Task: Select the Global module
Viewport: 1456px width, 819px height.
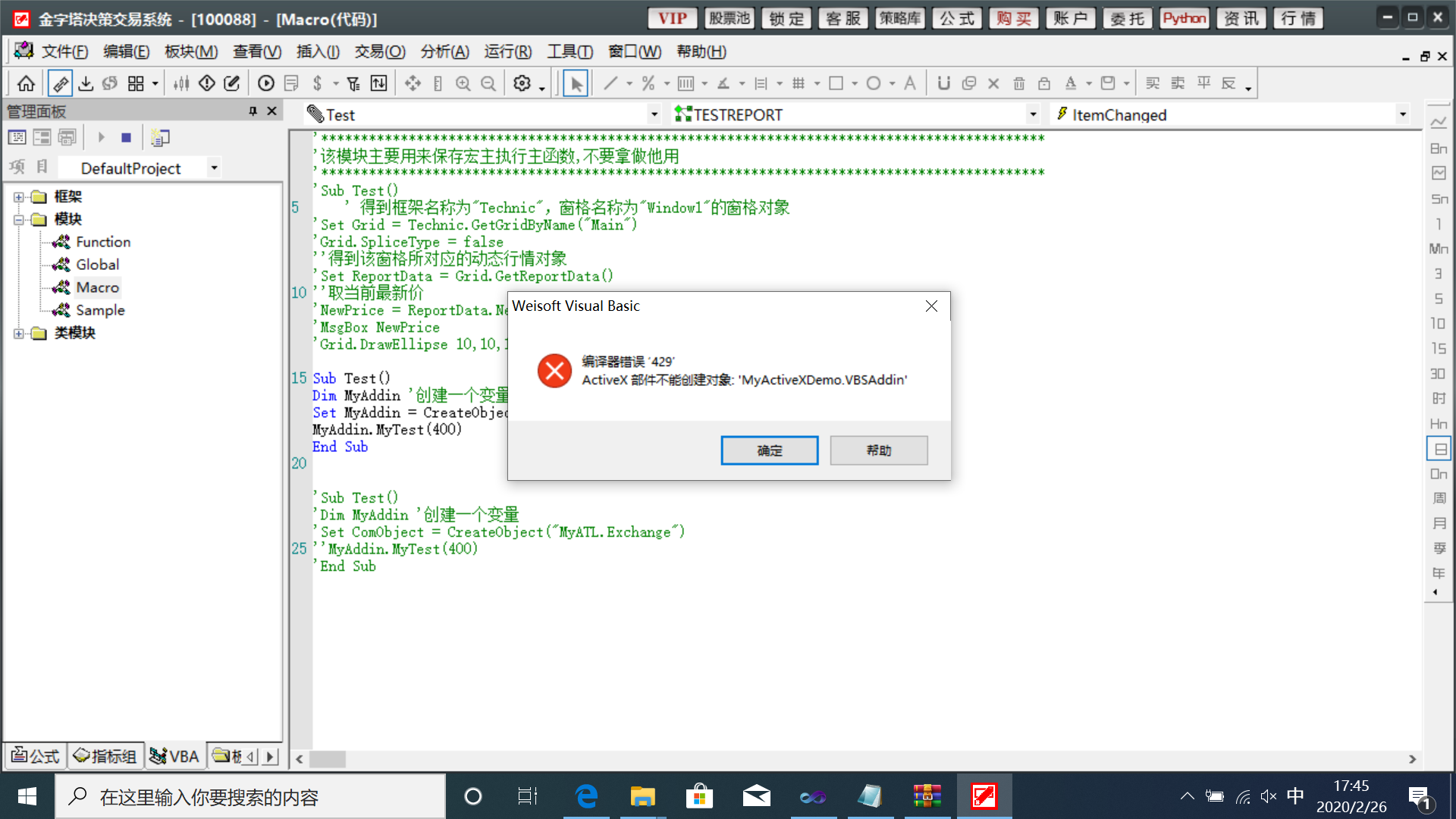Action: 97,265
